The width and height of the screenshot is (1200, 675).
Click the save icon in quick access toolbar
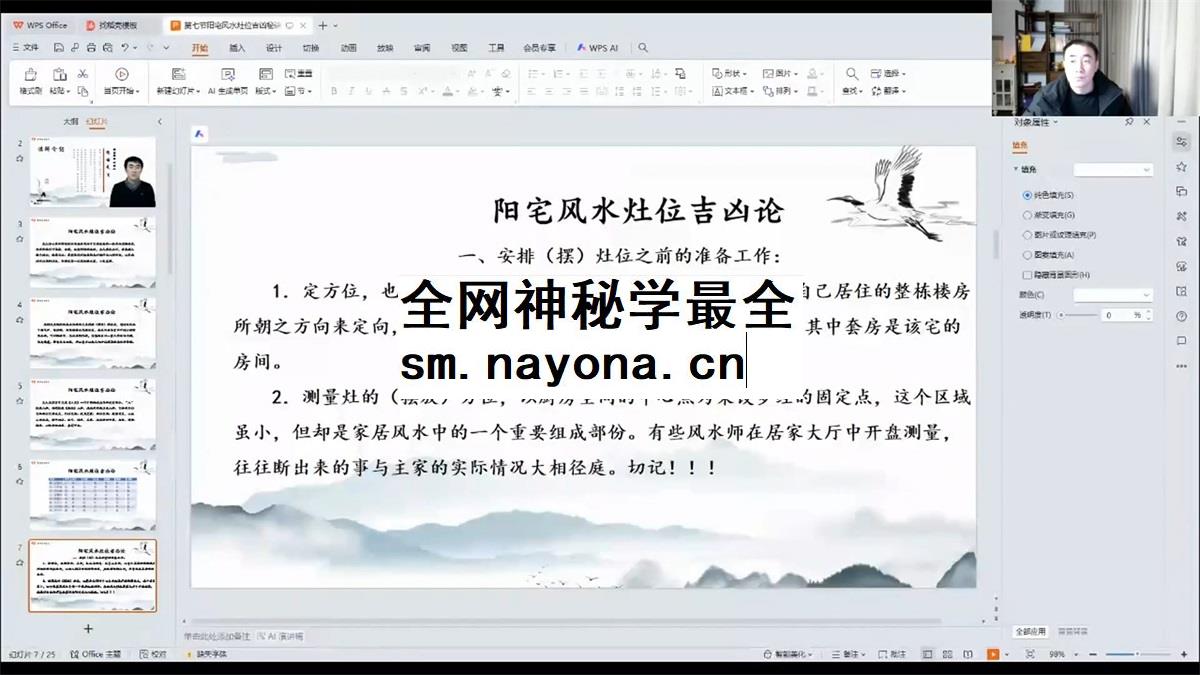pyautogui.click(x=59, y=47)
